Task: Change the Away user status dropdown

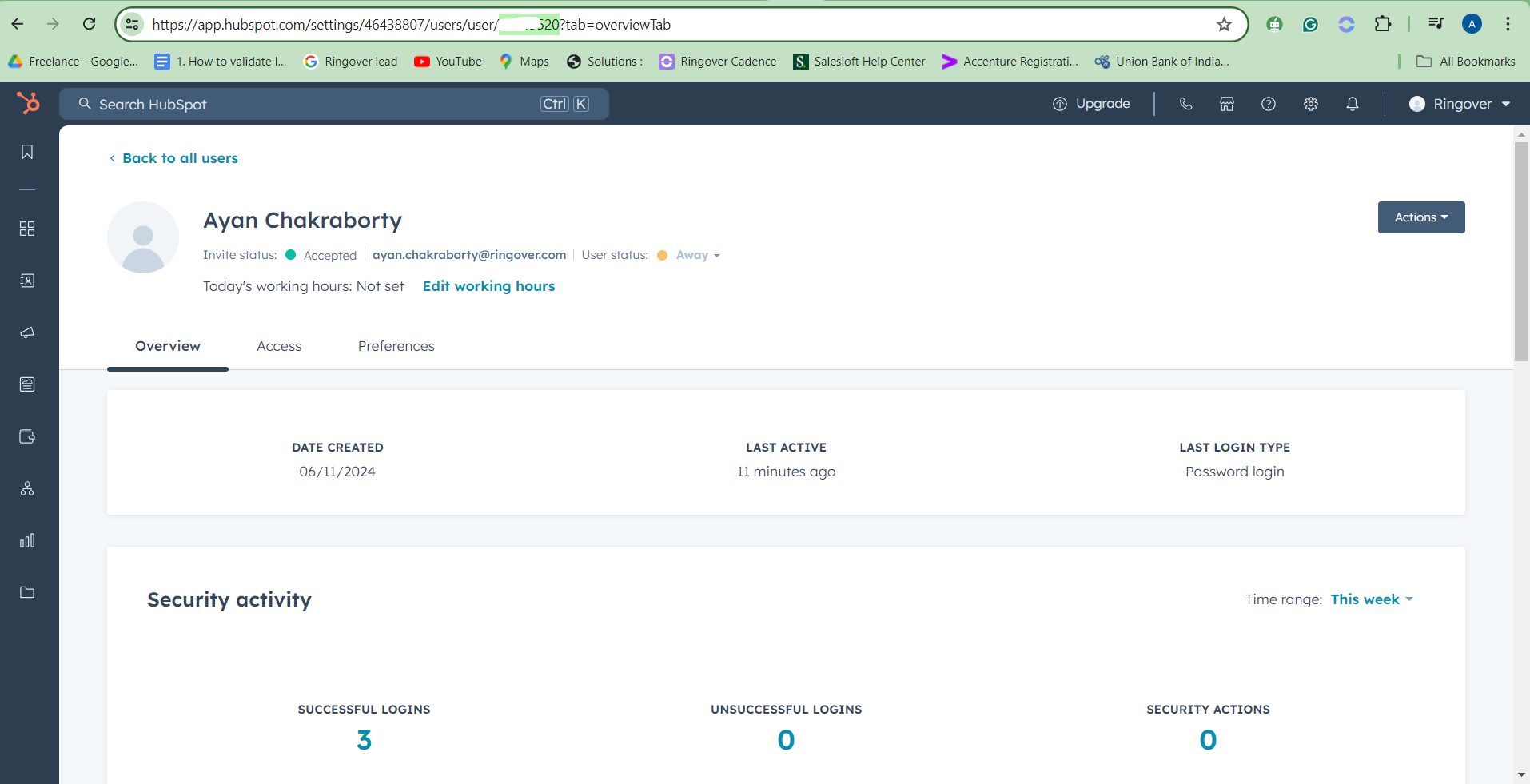Action: pyautogui.click(x=698, y=255)
